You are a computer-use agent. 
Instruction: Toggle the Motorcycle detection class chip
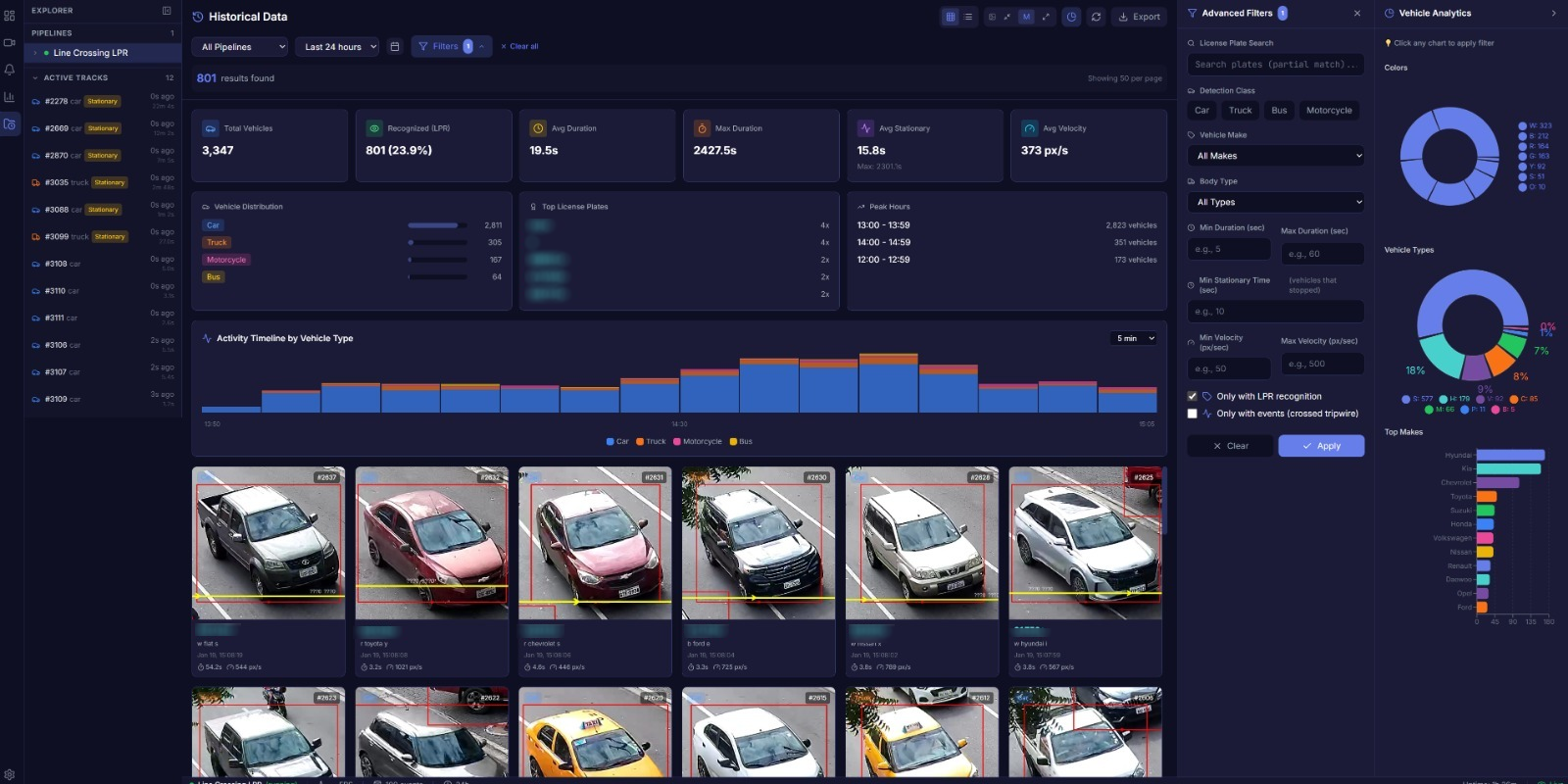(1329, 111)
